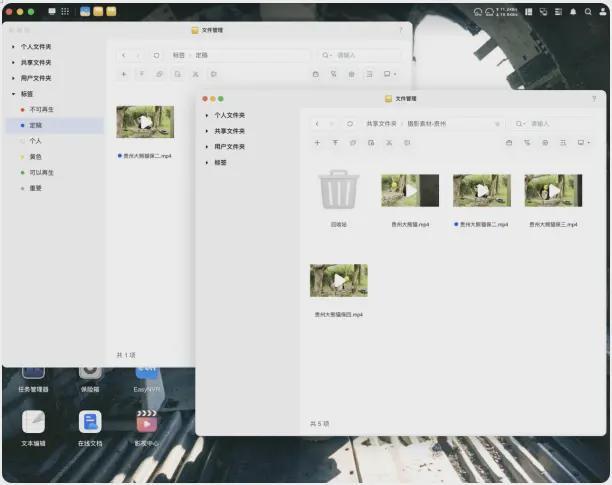Click the scissors cut icon in front window toolbar
This screenshot has height=485, width=612.
tap(389, 143)
